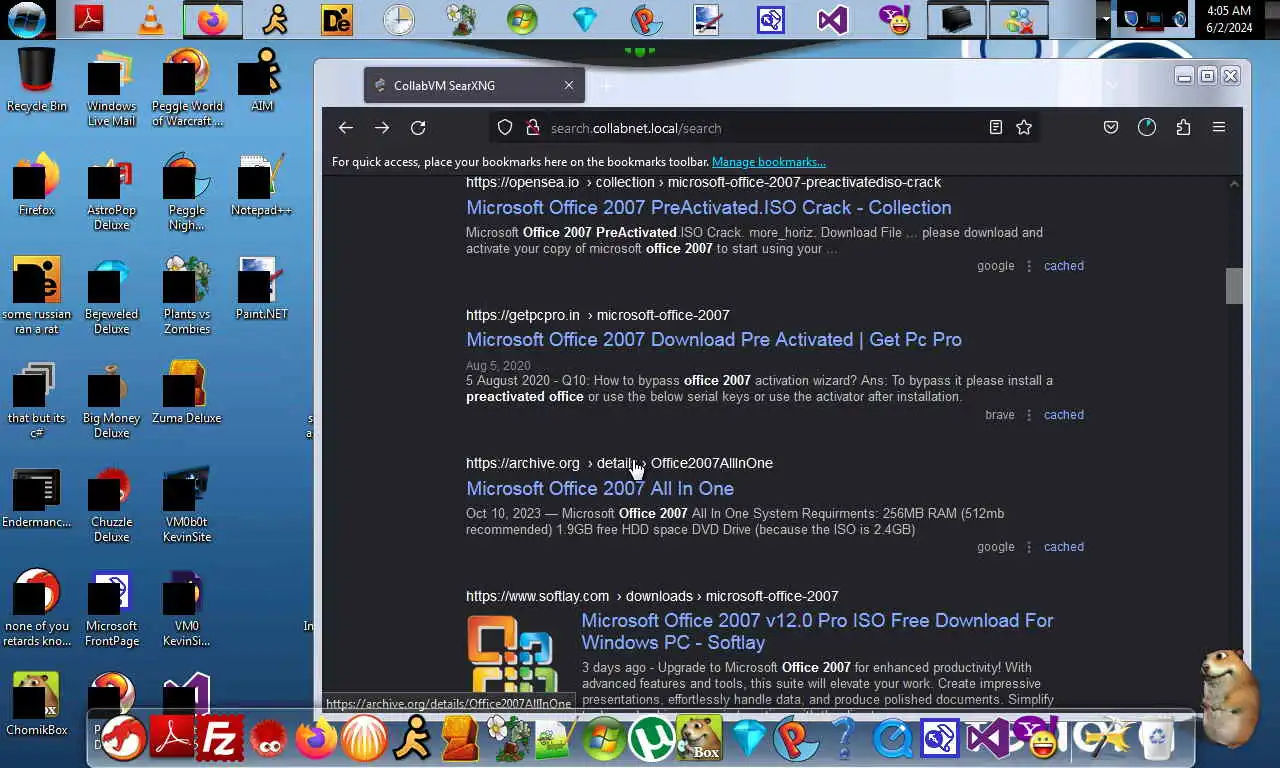Select the Paint.NET desktop shortcut
This screenshot has width=1280, height=768.
(x=262, y=288)
